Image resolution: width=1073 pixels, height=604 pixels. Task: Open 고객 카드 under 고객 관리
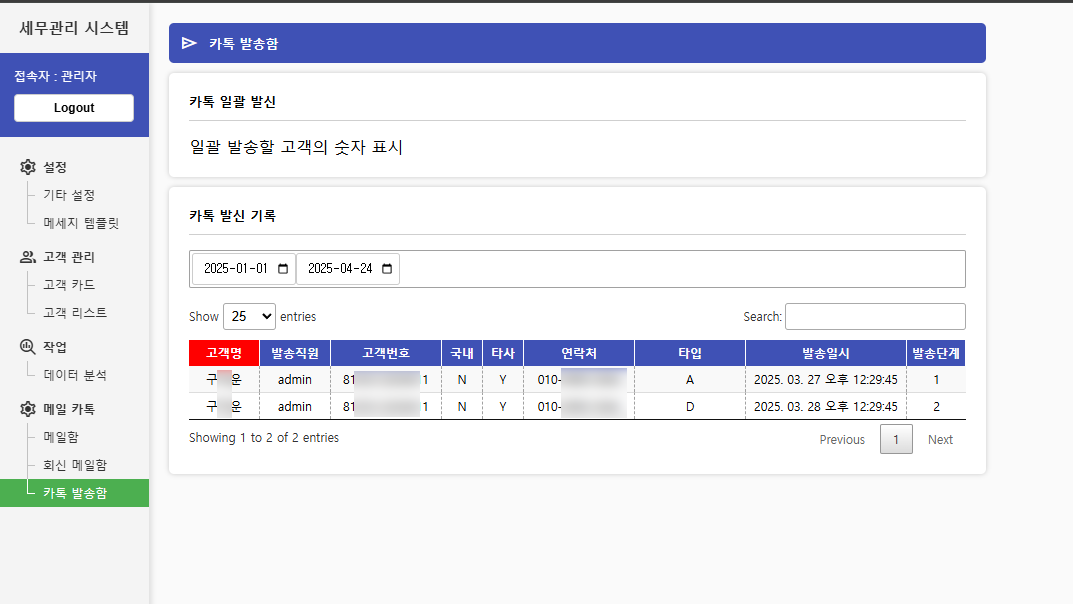70,284
